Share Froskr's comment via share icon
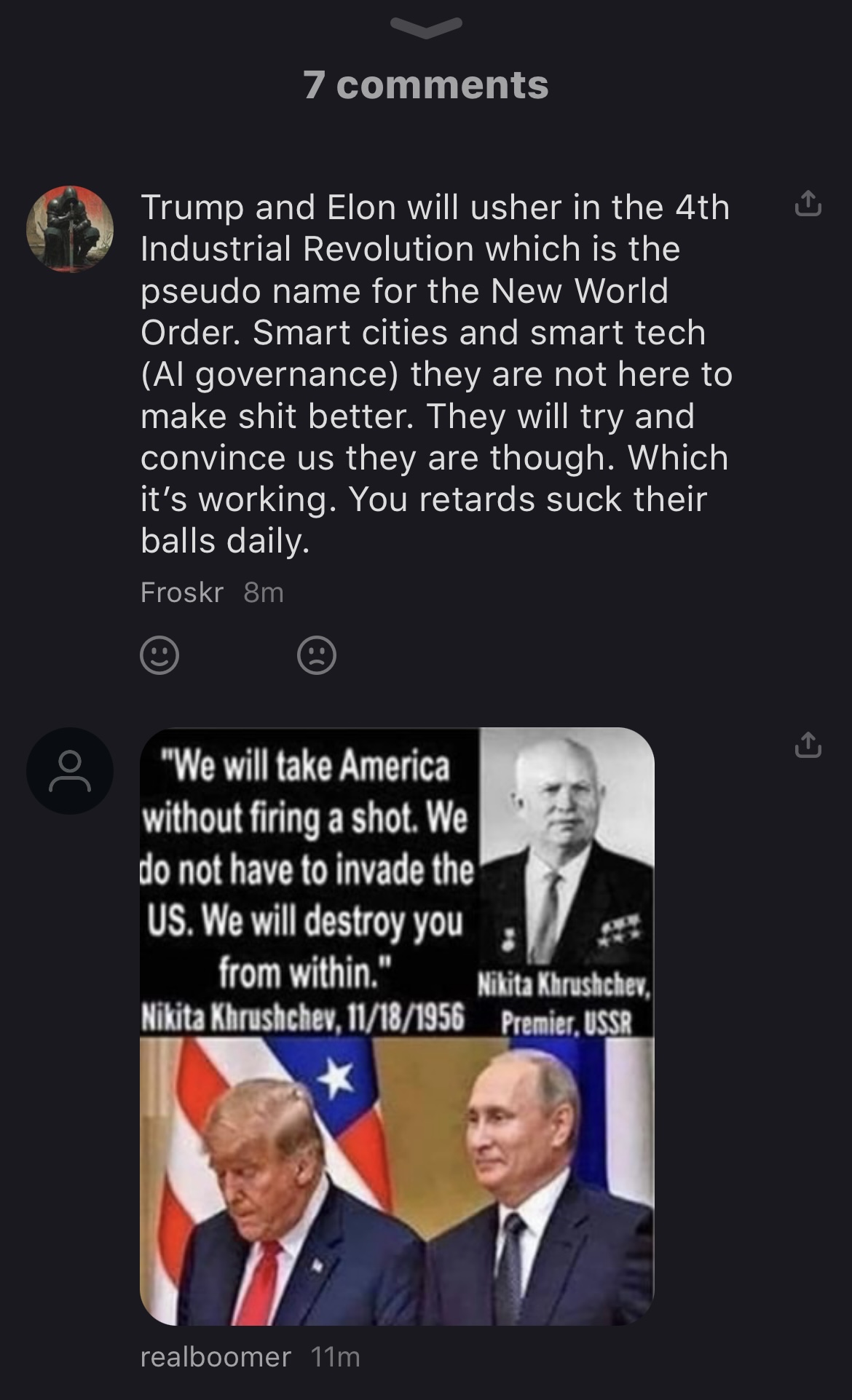The width and height of the screenshot is (852, 1400). pyautogui.click(x=808, y=205)
